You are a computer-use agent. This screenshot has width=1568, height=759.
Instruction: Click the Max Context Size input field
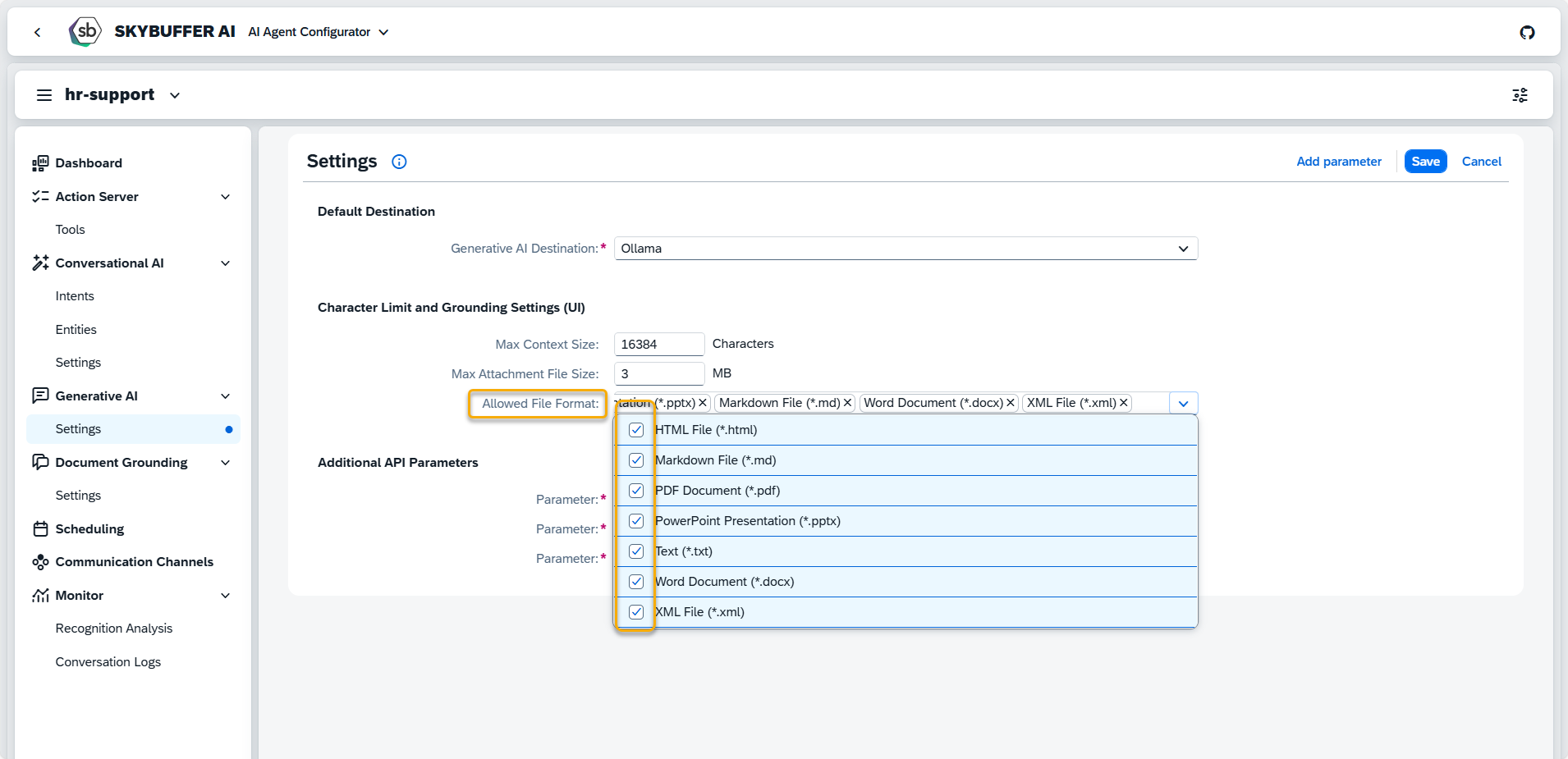[x=658, y=345]
